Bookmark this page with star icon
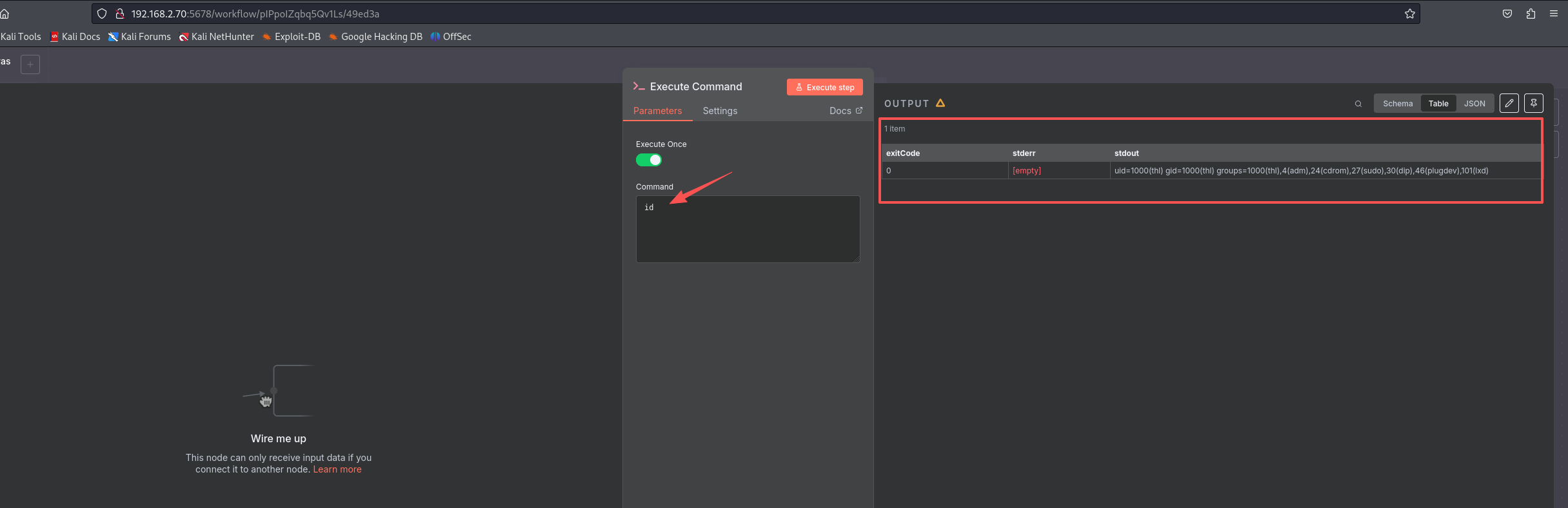The width and height of the screenshot is (1568, 508). coord(1409,14)
